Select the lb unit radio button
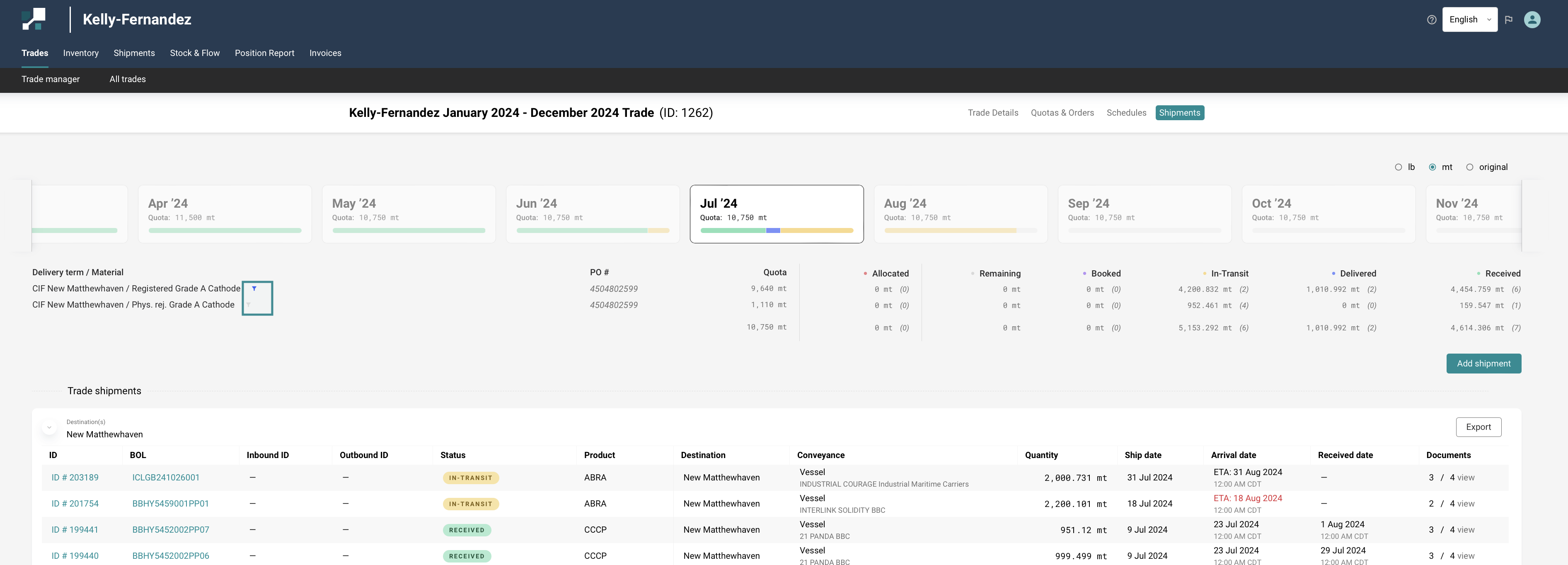Viewport: 1568px width, 565px height. click(1398, 167)
